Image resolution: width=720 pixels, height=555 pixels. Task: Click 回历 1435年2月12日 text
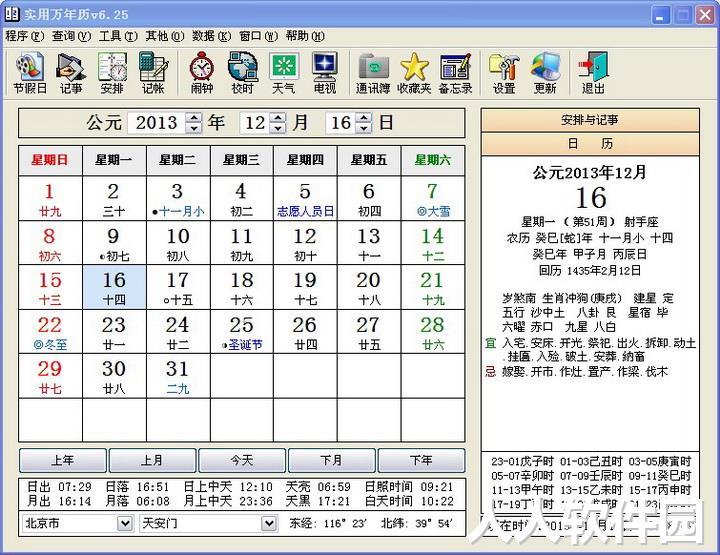tap(590, 270)
